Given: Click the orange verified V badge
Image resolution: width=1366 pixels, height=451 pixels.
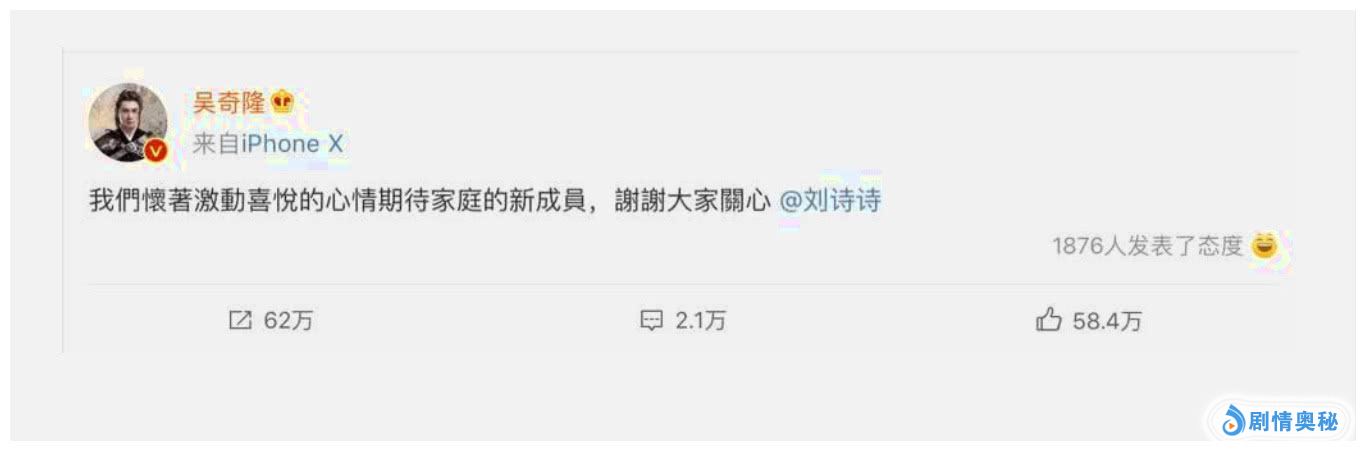Looking at the screenshot, I should point(155,151).
